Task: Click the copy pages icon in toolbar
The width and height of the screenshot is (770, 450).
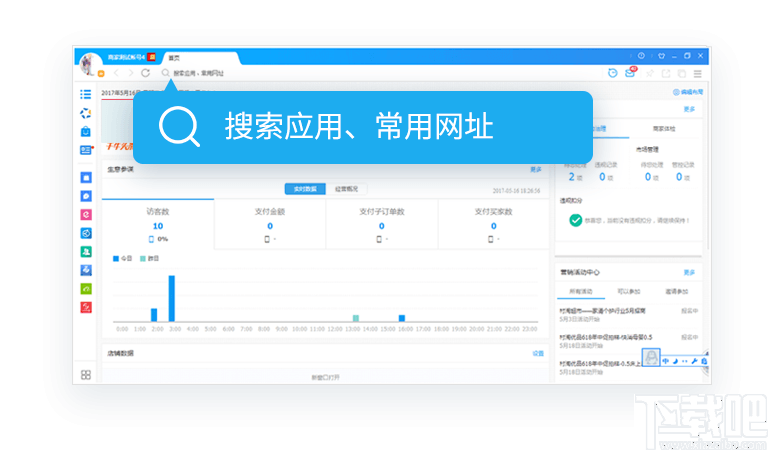Action: pos(682,74)
